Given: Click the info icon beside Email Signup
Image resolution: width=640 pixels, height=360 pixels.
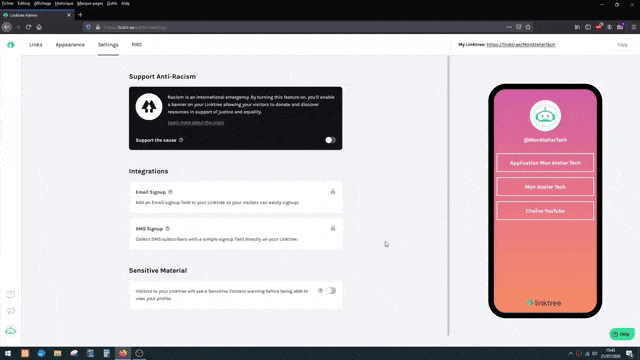Looking at the screenshot, I should 170,192.
